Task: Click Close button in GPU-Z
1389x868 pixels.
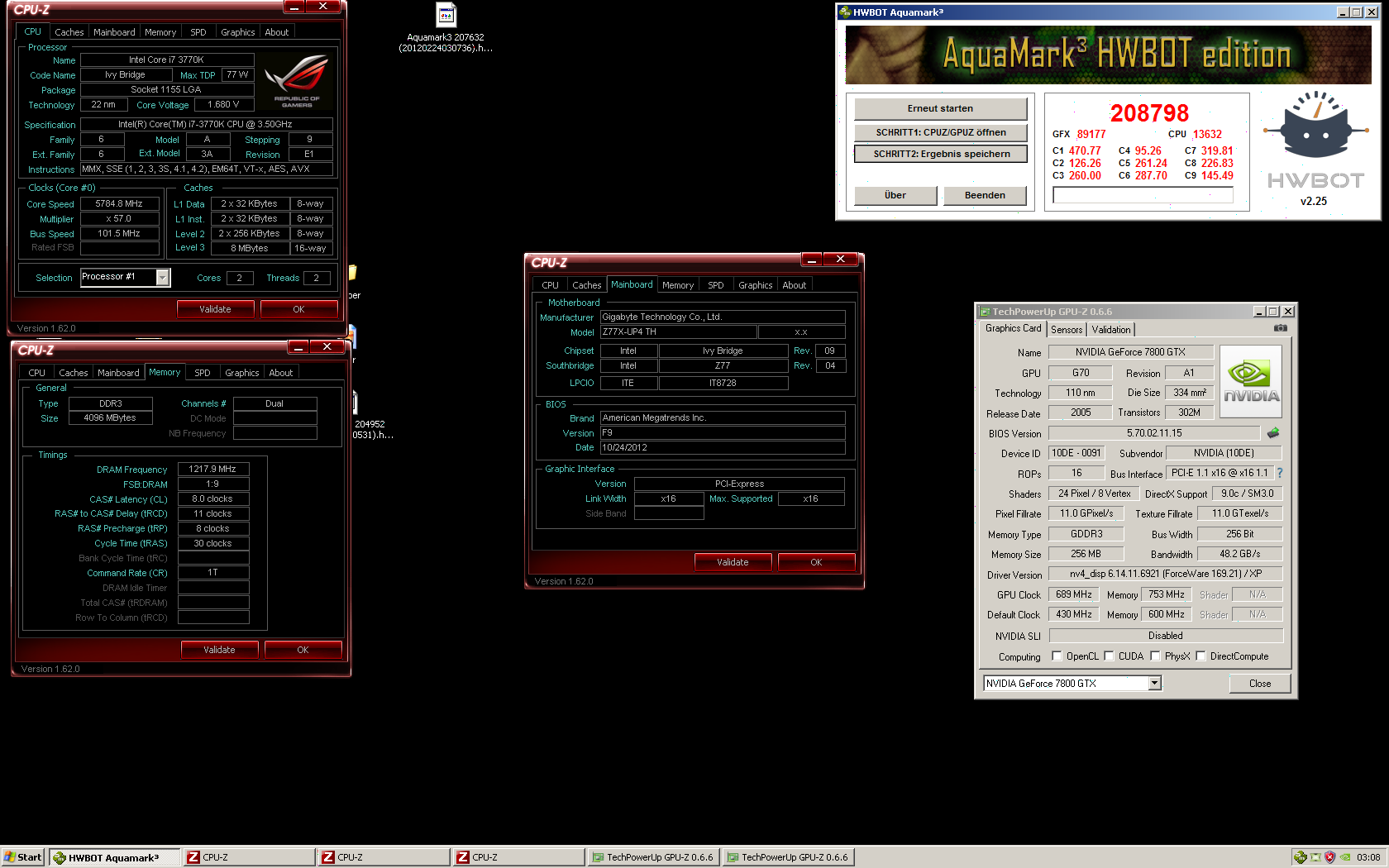Action: tap(1260, 684)
